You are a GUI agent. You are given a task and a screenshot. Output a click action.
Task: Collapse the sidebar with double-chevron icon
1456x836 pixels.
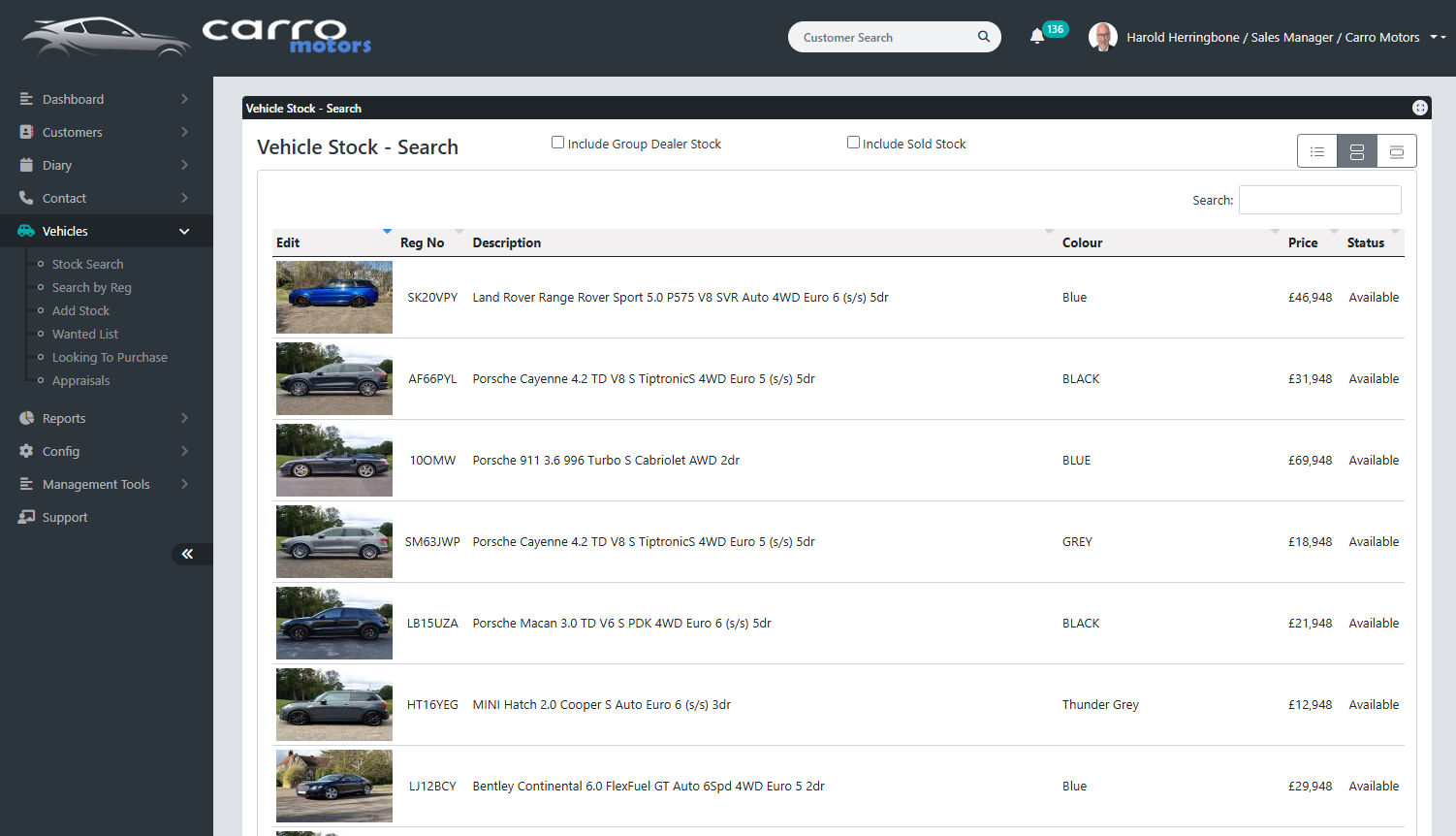187,554
